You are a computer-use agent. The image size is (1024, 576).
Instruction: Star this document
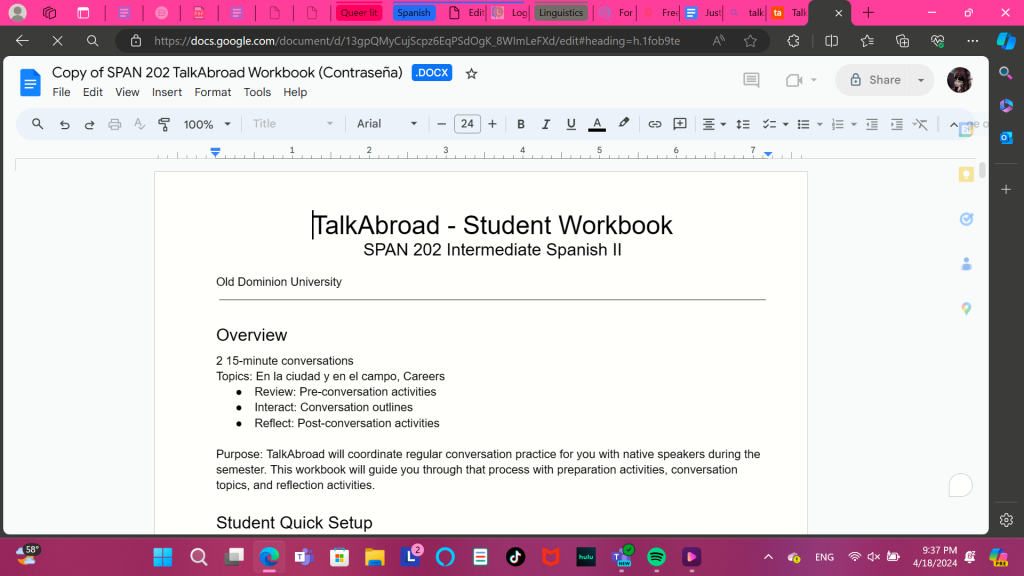point(471,73)
